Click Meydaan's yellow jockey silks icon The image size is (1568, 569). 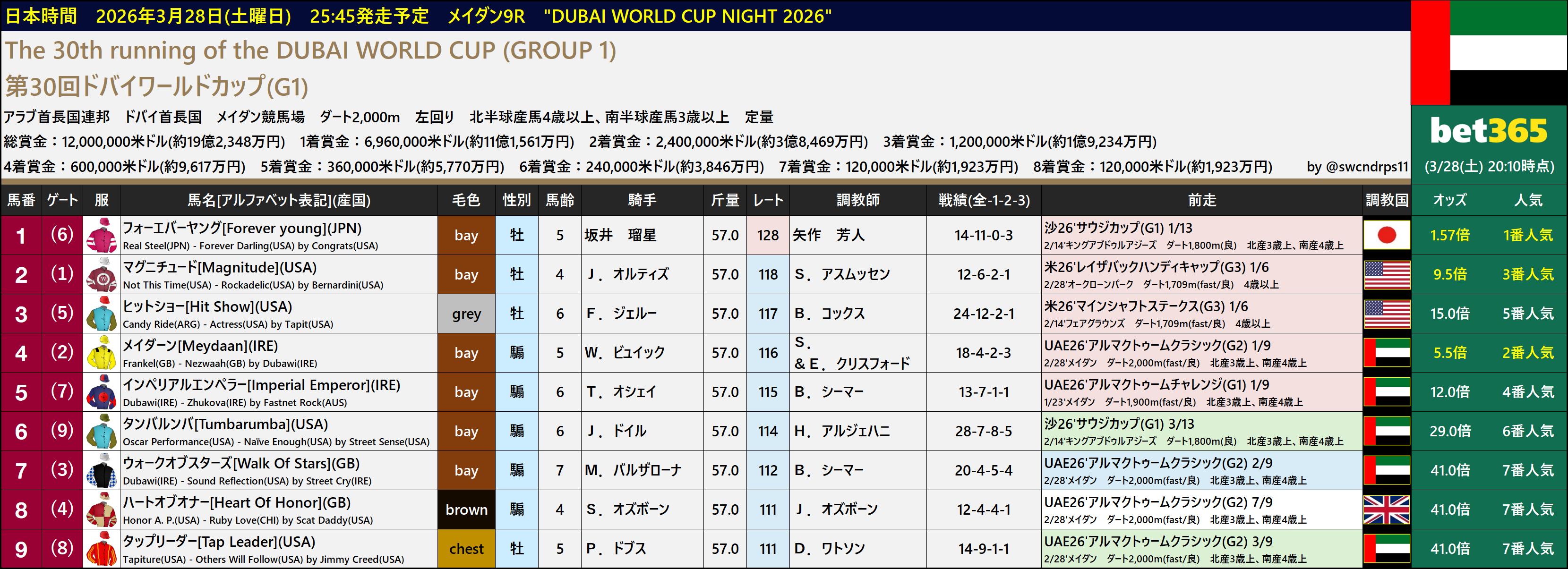pos(101,353)
